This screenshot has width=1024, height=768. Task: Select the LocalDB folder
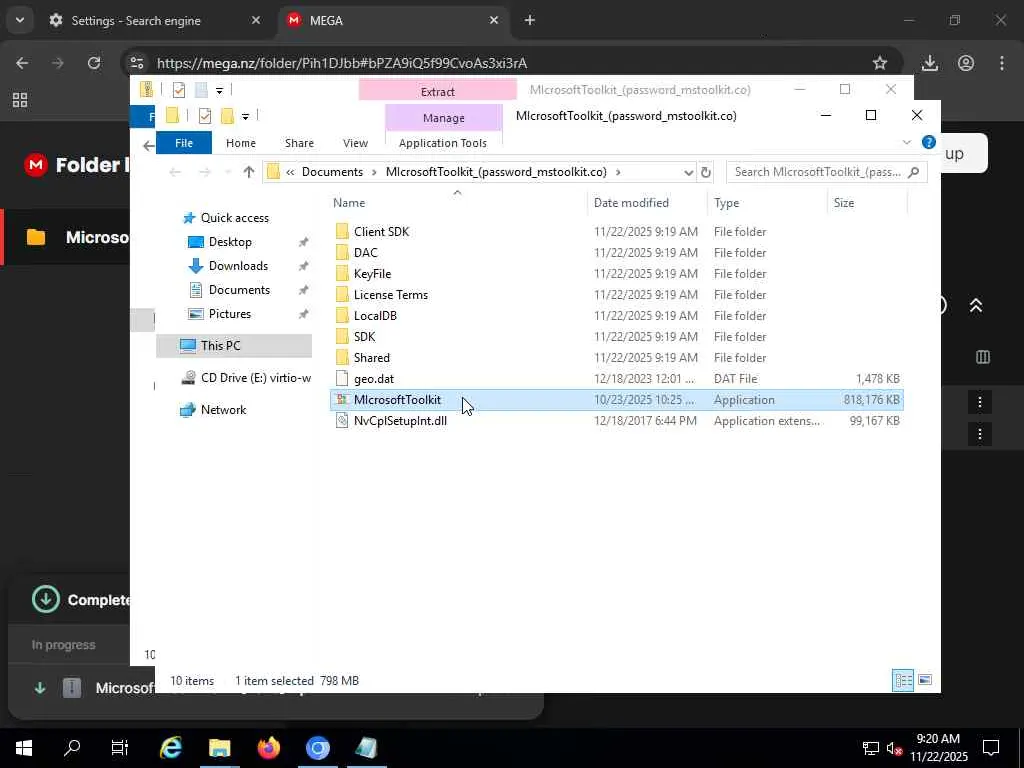click(375, 315)
